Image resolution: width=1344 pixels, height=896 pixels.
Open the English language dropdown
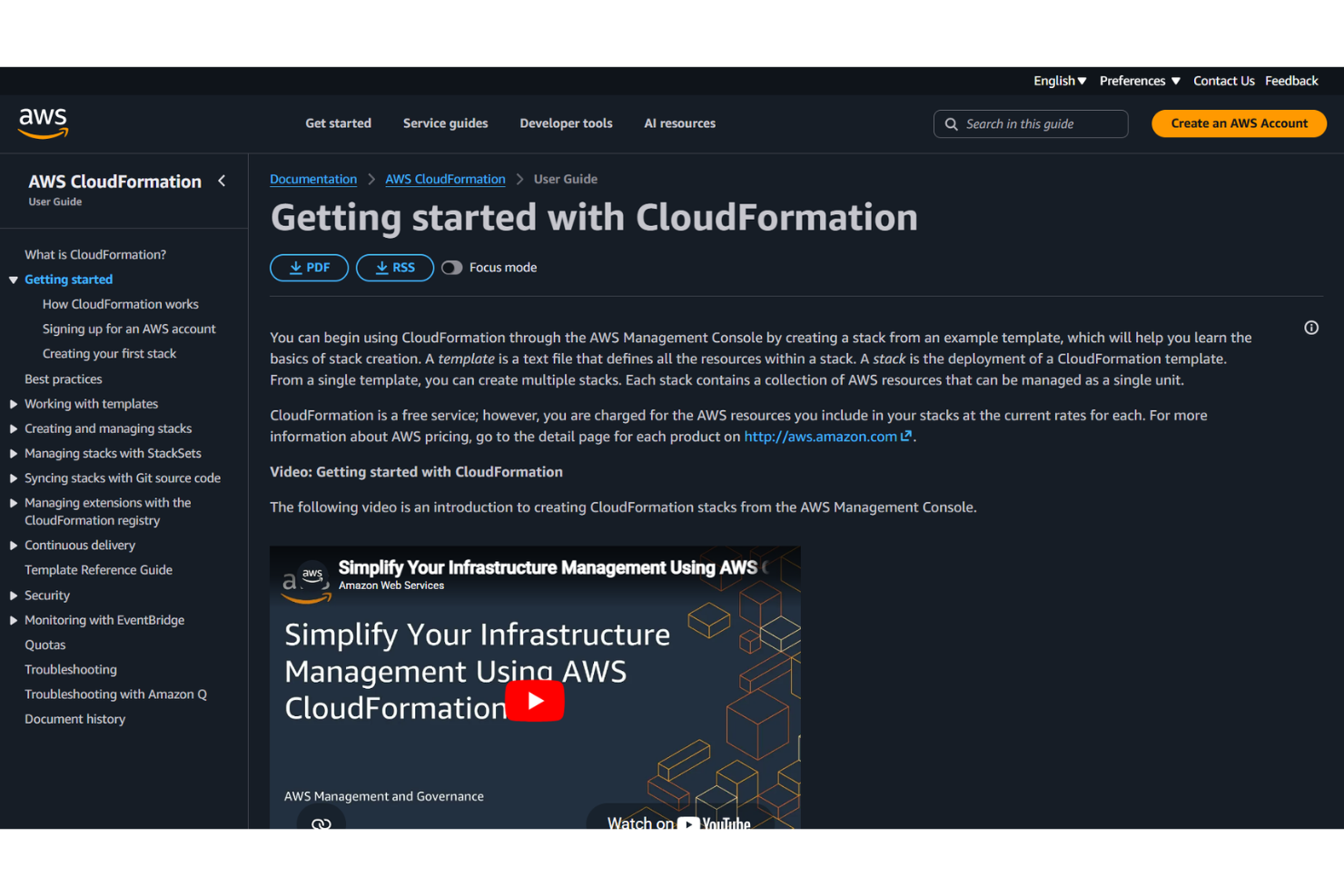click(1060, 81)
